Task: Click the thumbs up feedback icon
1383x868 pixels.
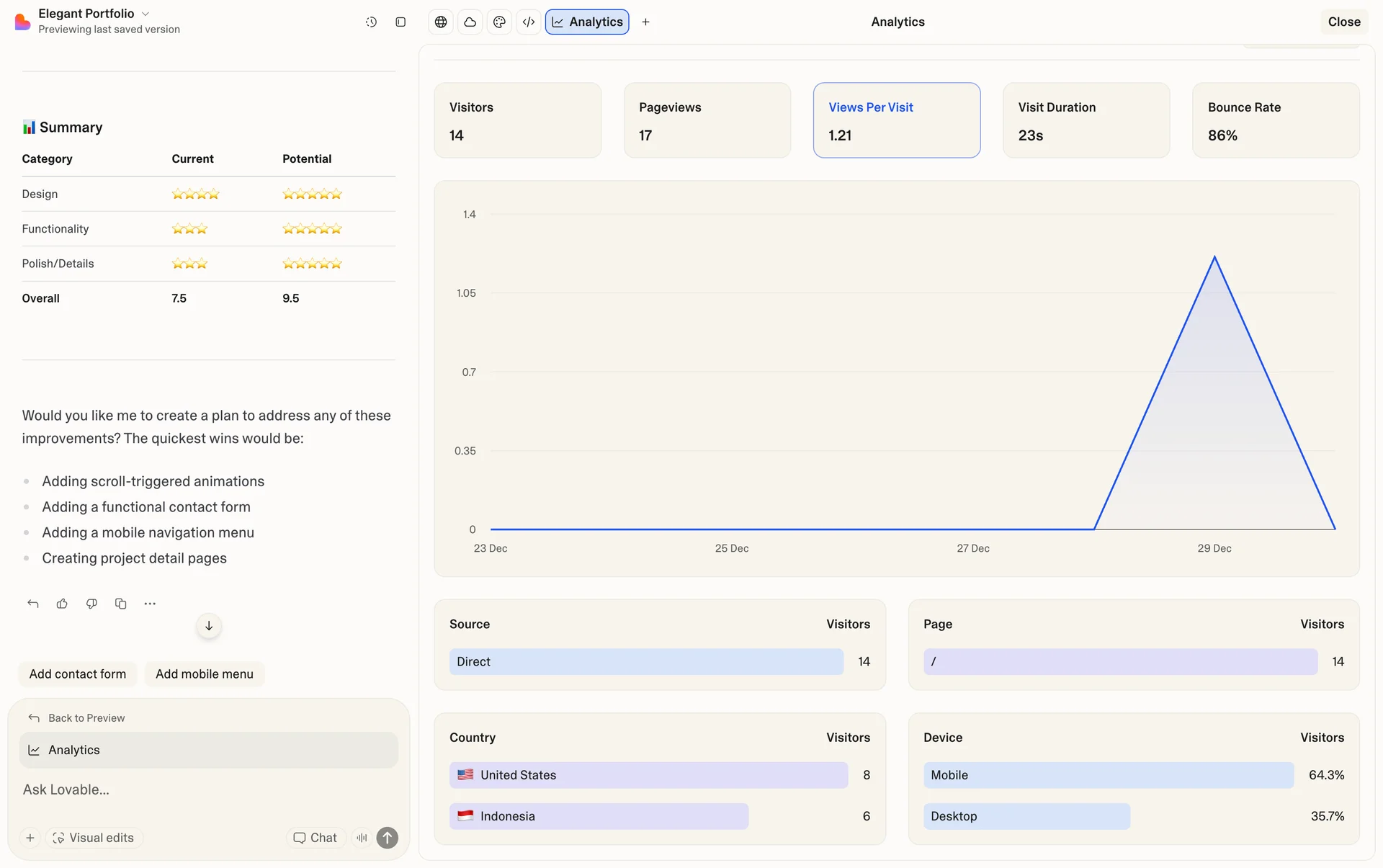Action: tap(62, 604)
